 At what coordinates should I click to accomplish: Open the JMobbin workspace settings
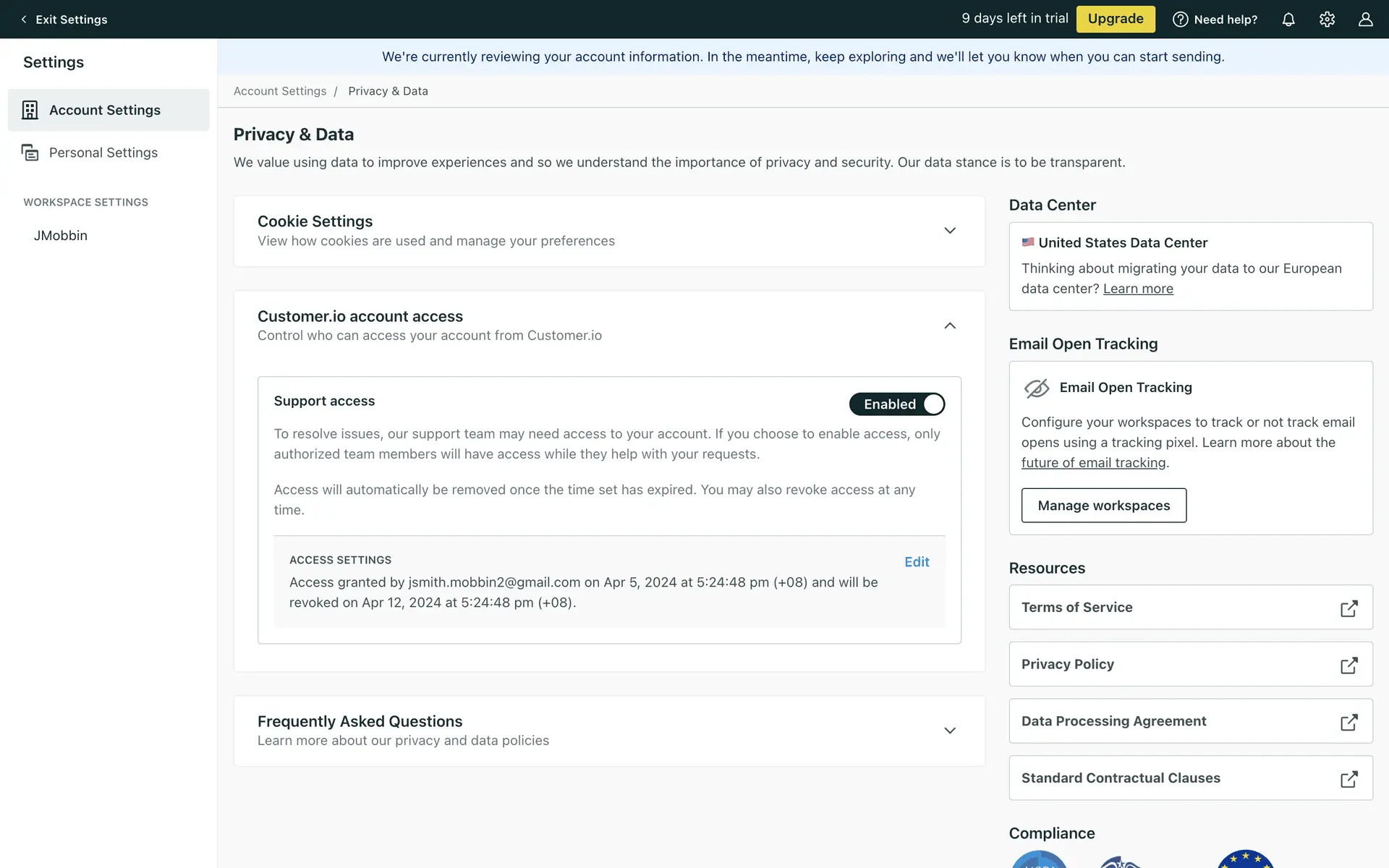[61, 235]
